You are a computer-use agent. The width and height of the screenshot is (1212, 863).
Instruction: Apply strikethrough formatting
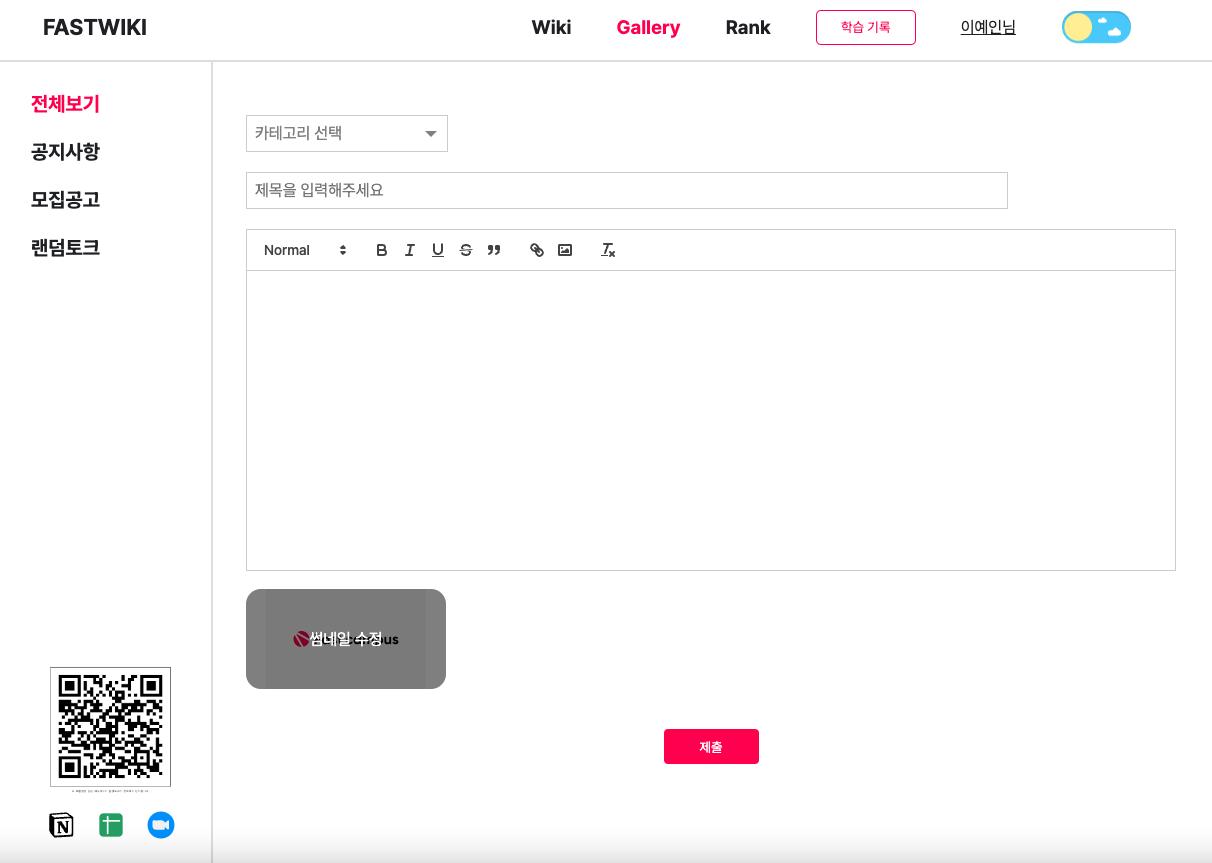coord(465,250)
